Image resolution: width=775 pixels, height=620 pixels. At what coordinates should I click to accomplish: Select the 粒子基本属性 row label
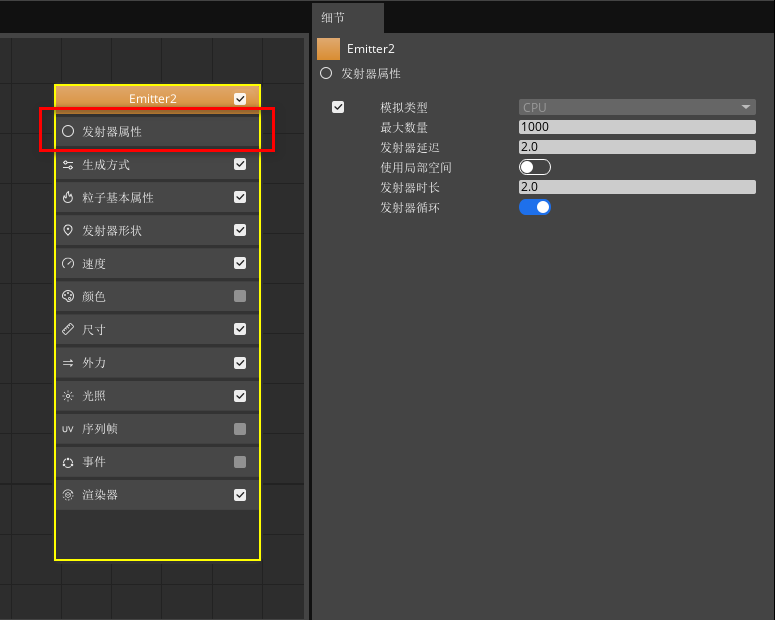tap(118, 198)
